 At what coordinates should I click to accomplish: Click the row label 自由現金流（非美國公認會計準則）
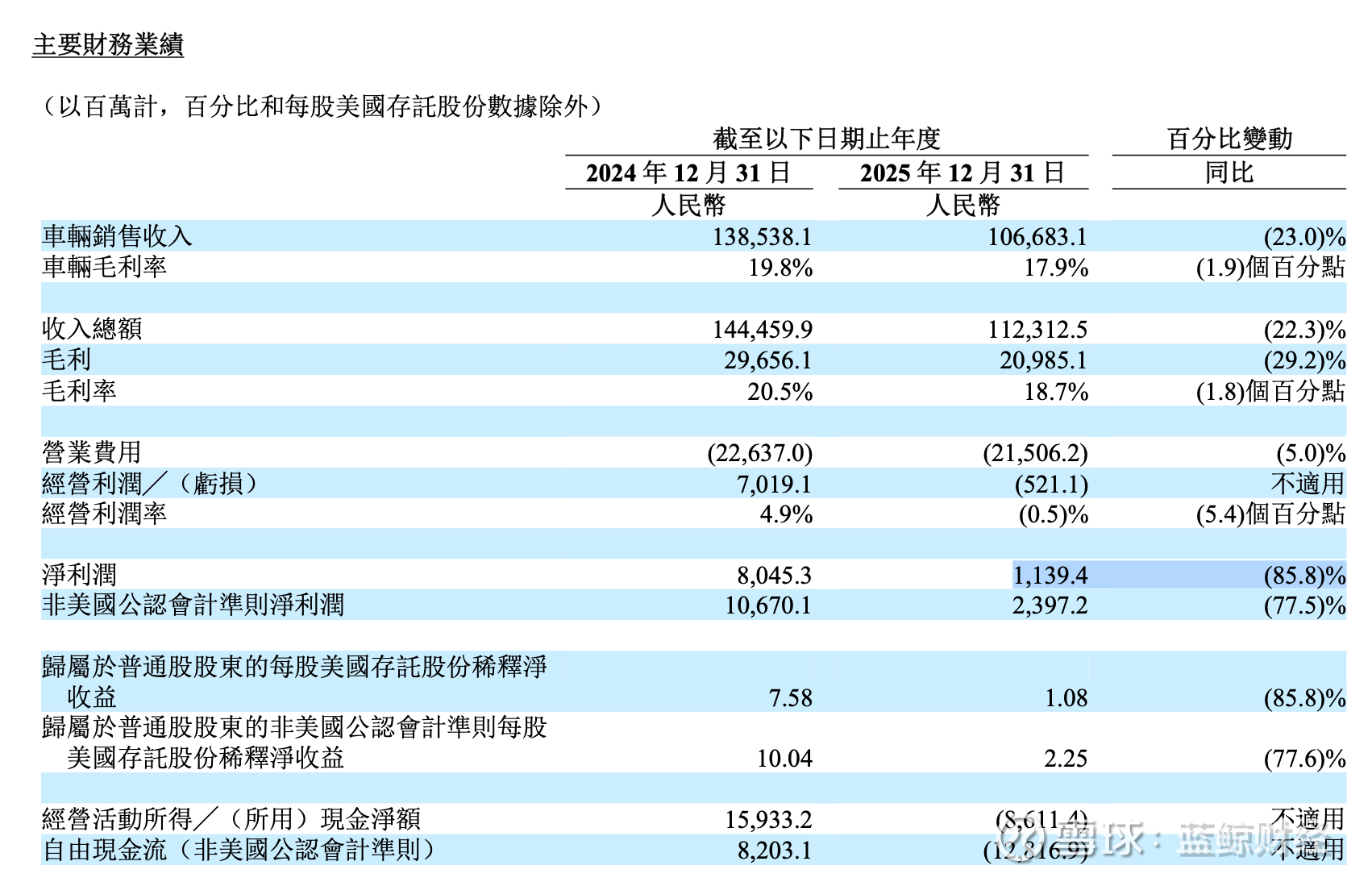[x=239, y=850]
